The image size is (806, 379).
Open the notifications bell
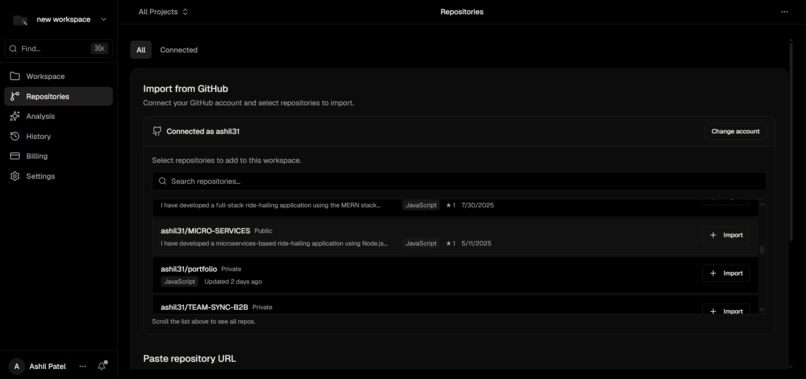(x=102, y=366)
